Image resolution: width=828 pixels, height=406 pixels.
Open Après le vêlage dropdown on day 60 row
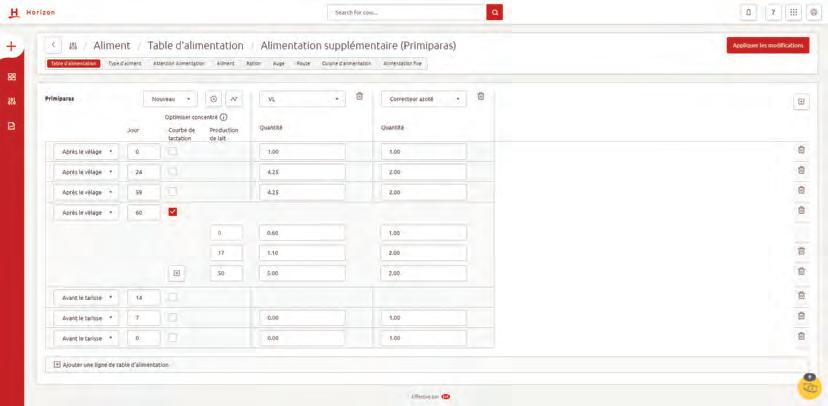(x=87, y=213)
